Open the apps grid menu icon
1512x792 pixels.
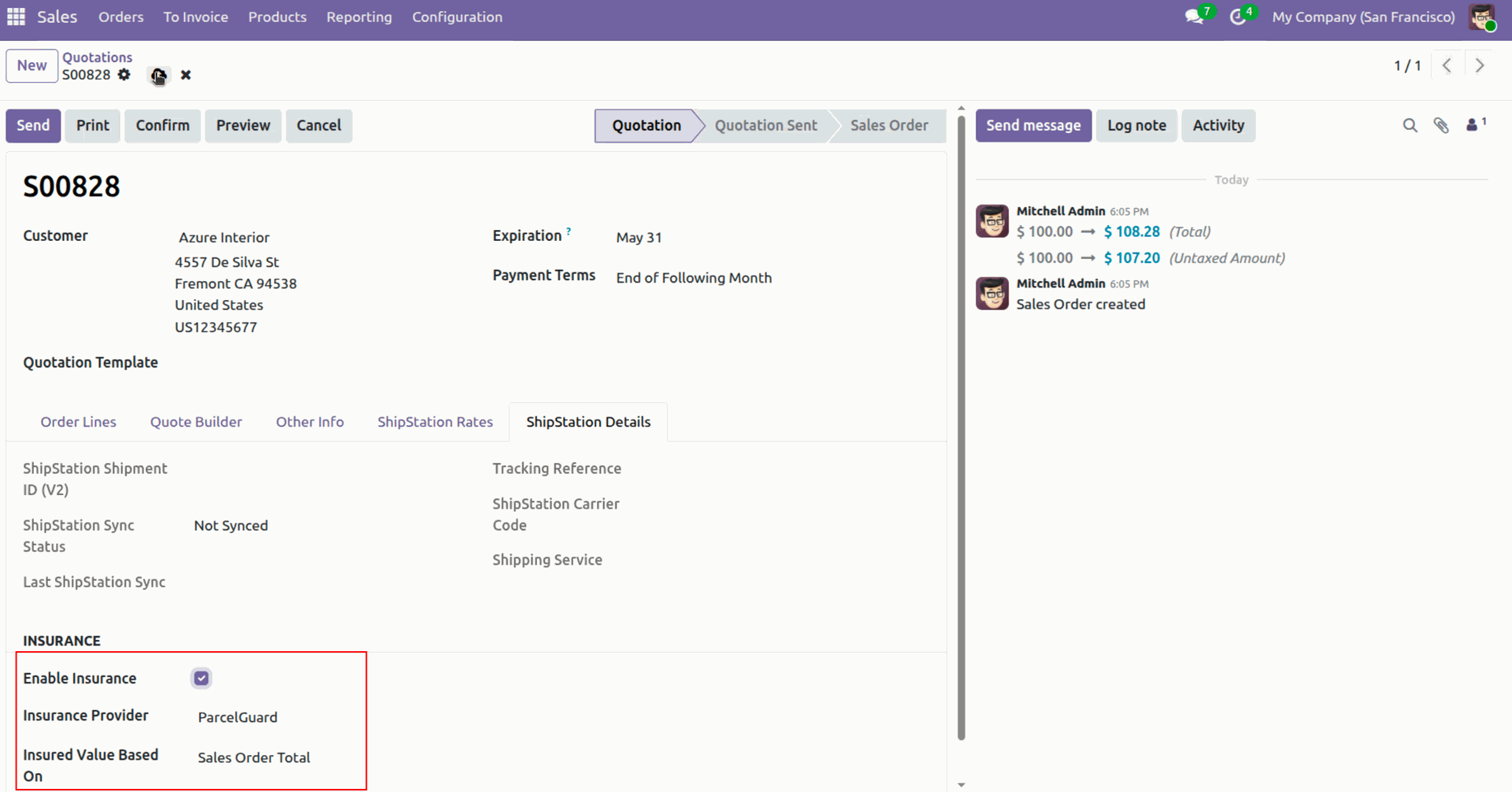click(16, 17)
